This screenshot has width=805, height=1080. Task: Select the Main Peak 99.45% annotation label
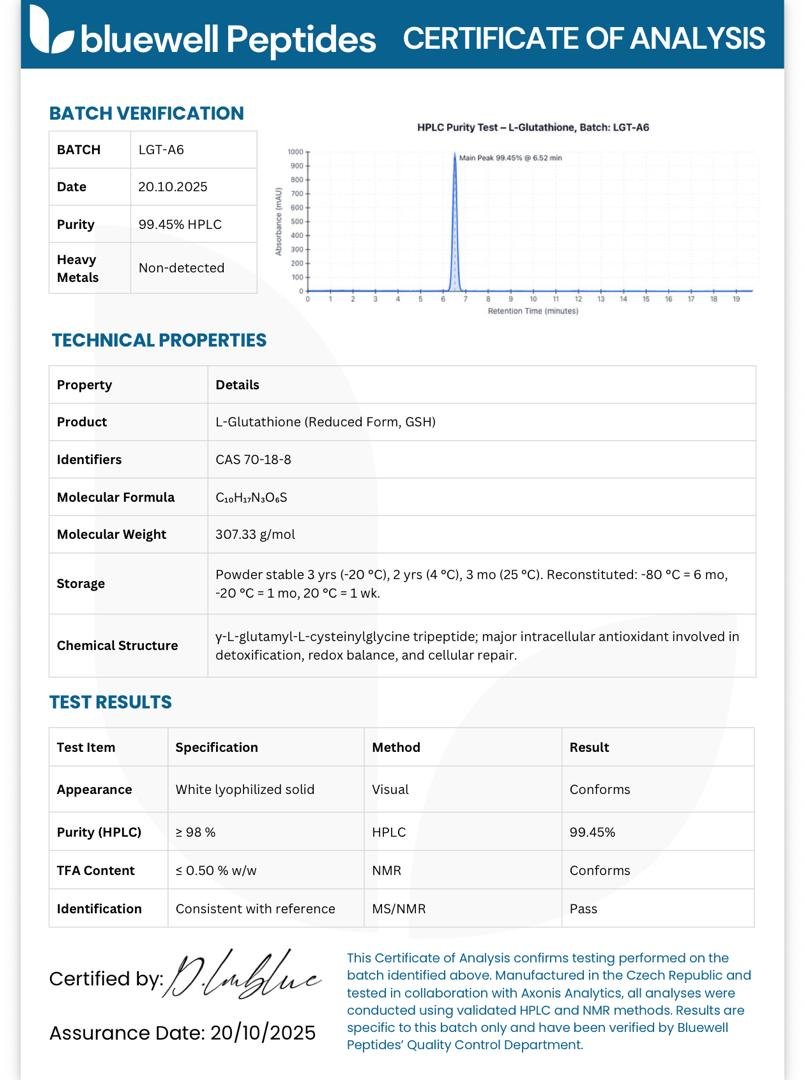510,158
